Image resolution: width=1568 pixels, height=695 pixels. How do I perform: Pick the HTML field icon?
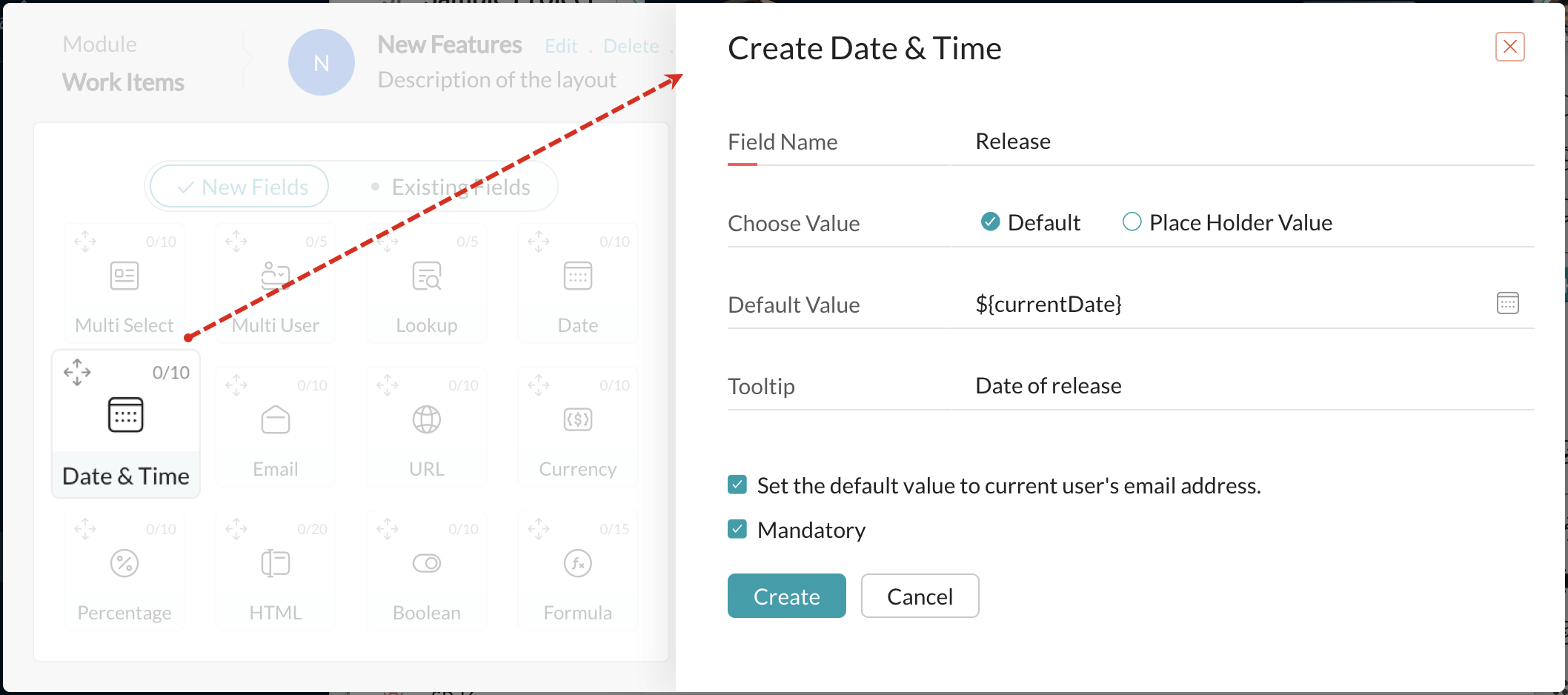[x=276, y=563]
